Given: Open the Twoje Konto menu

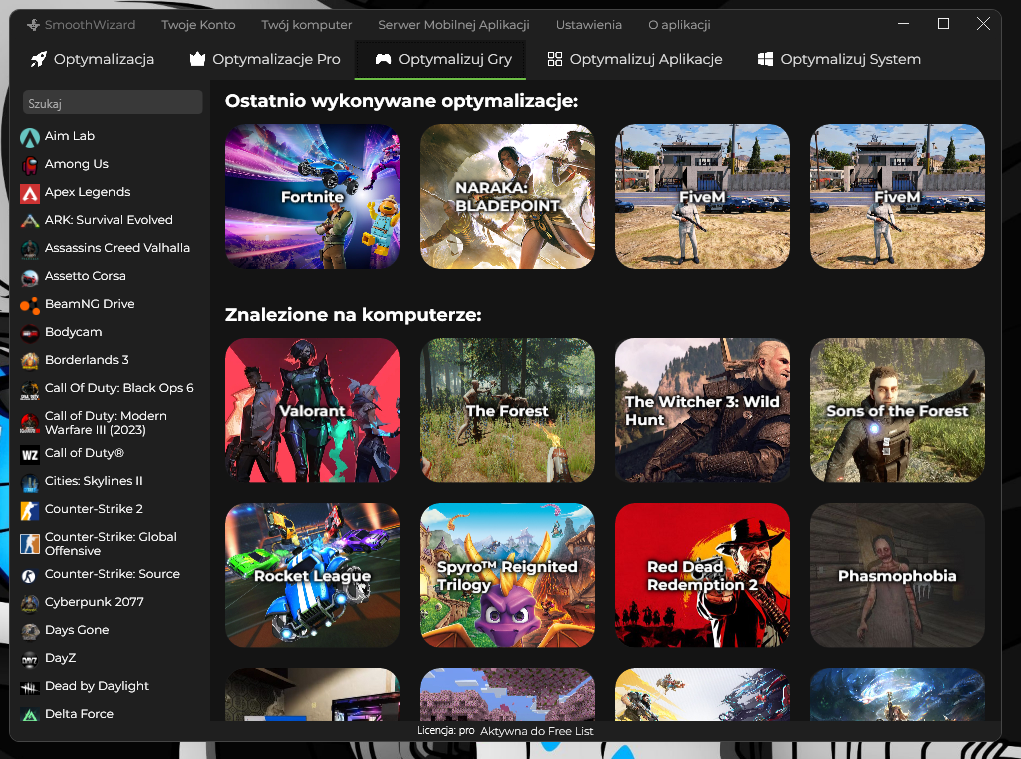Looking at the screenshot, I should coord(198,25).
